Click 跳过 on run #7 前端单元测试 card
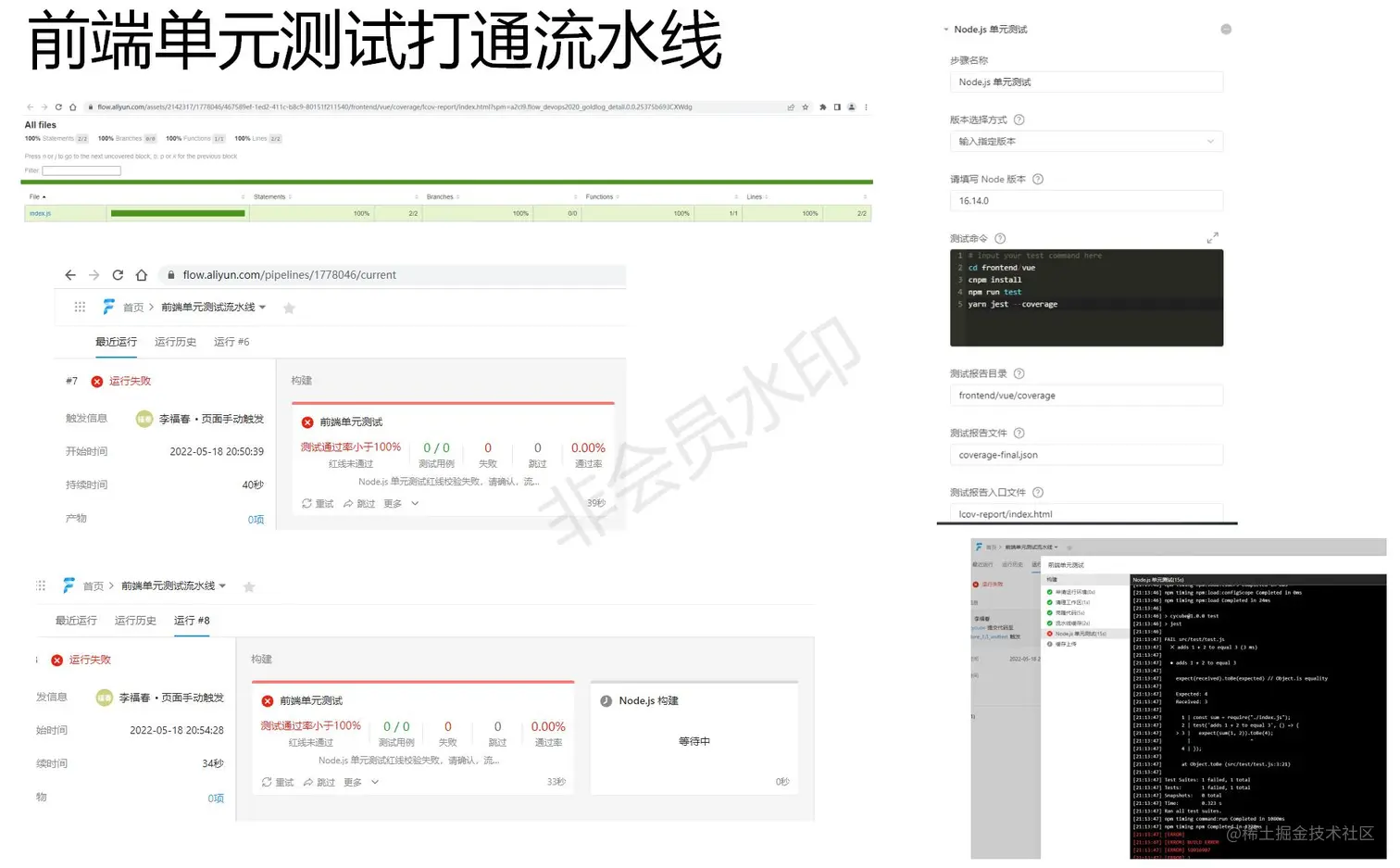1400x868 pixels. (x=359, y=504)
